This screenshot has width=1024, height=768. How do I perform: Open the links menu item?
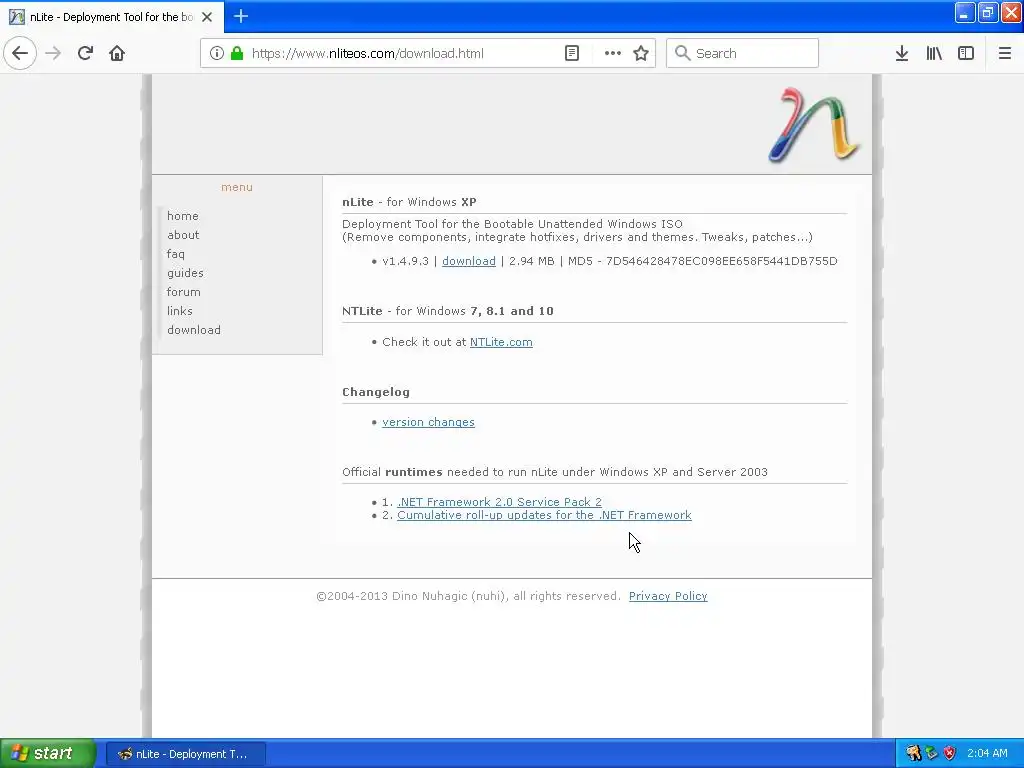[x=180, y=311]
